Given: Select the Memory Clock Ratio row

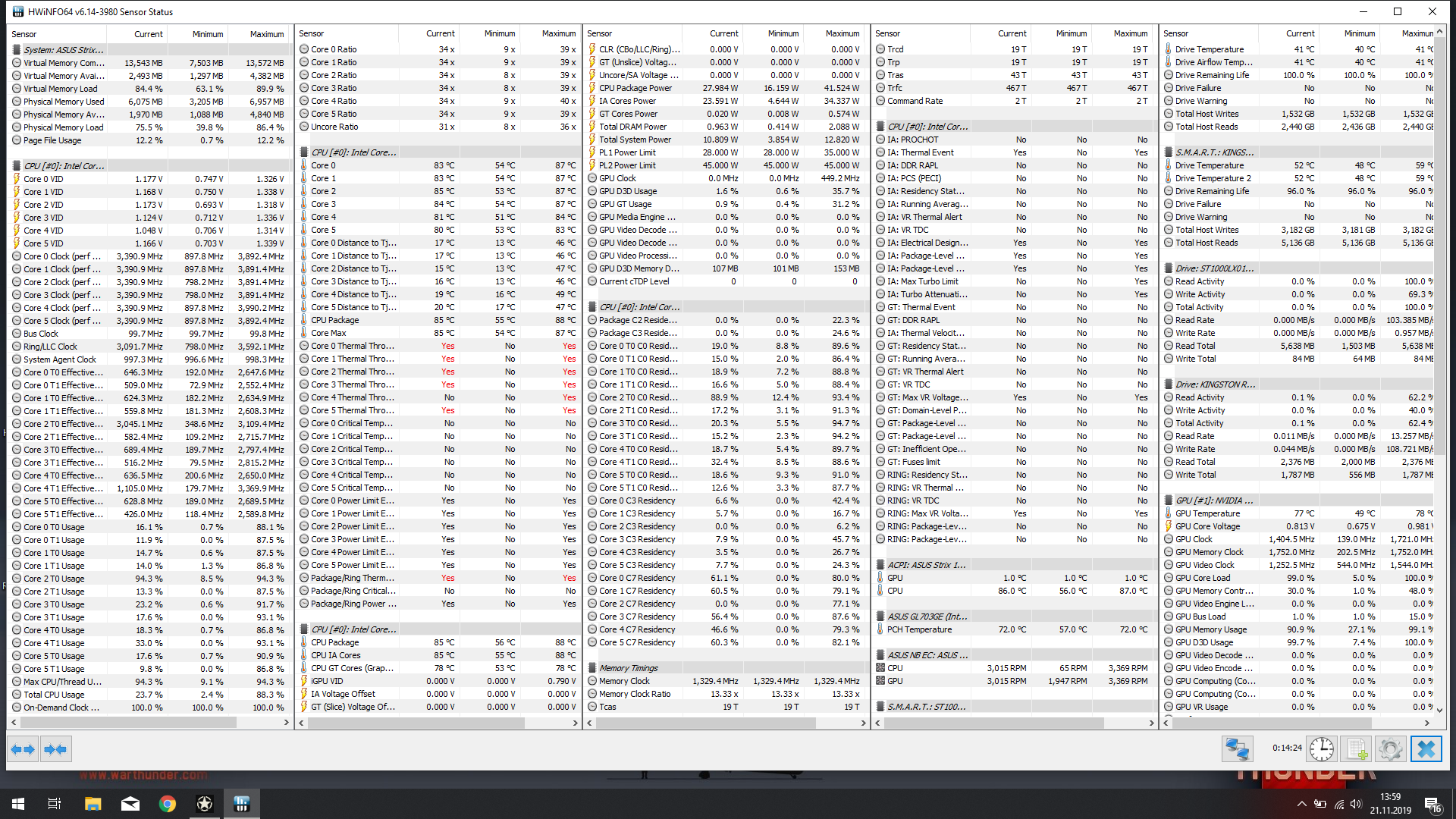Looking at the screenshot, I should 726,694.
